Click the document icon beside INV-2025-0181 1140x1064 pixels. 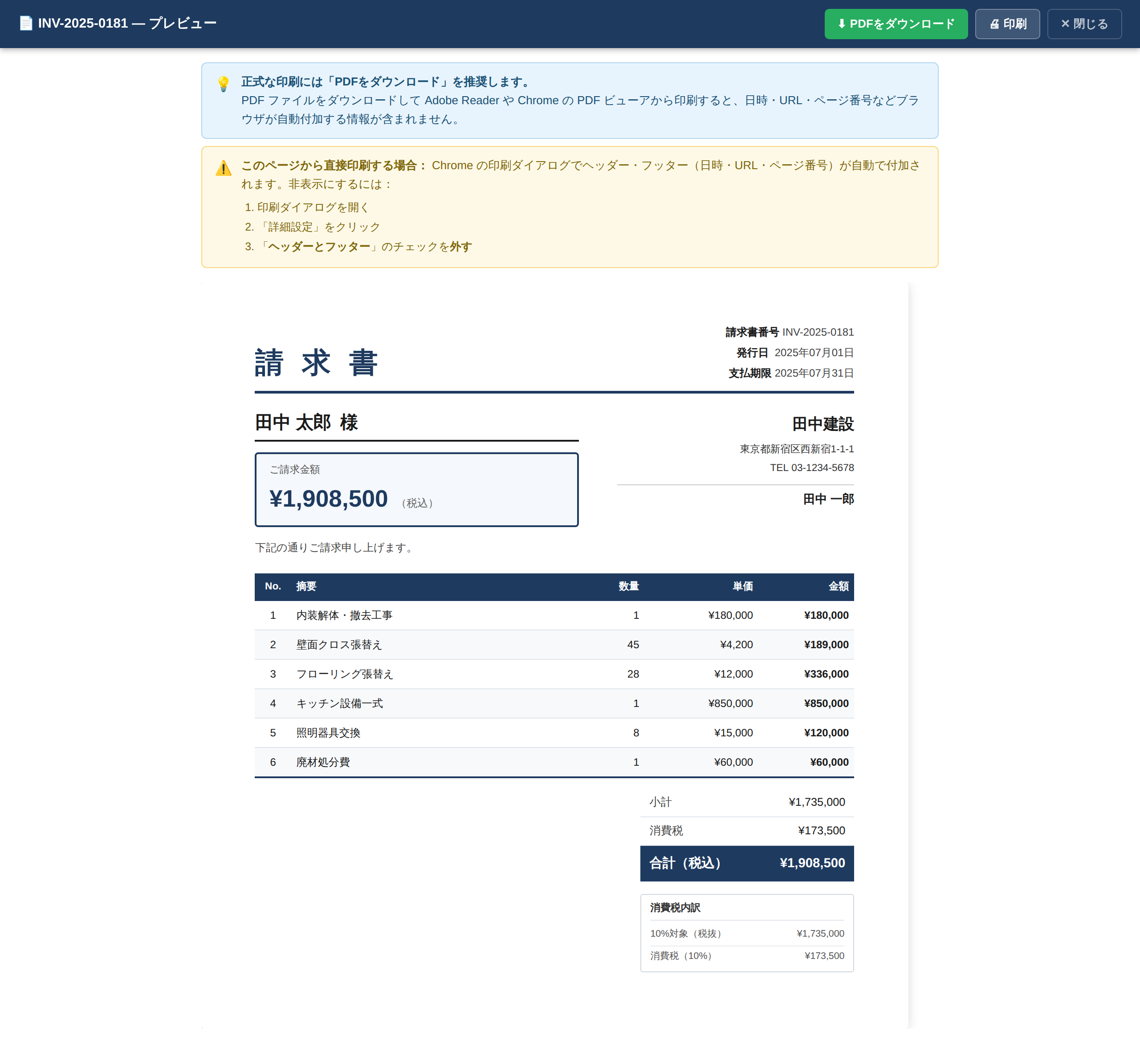(26, 24)
